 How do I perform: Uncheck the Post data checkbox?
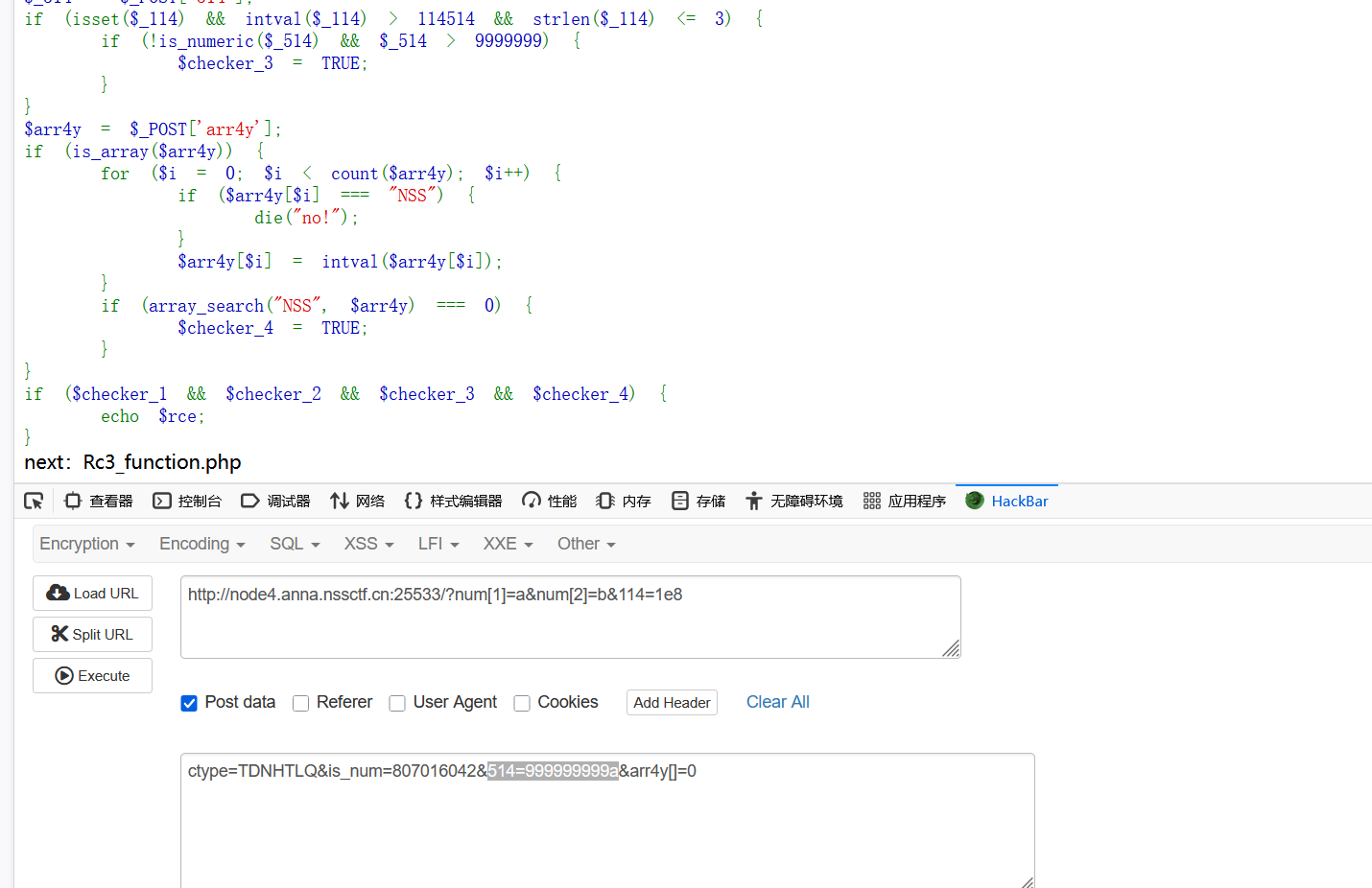click(x=189, y=703)
